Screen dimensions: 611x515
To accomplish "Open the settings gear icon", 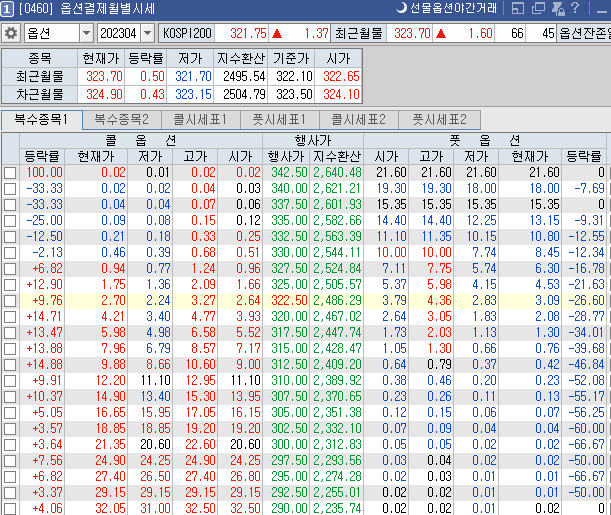I will [11, 34].
